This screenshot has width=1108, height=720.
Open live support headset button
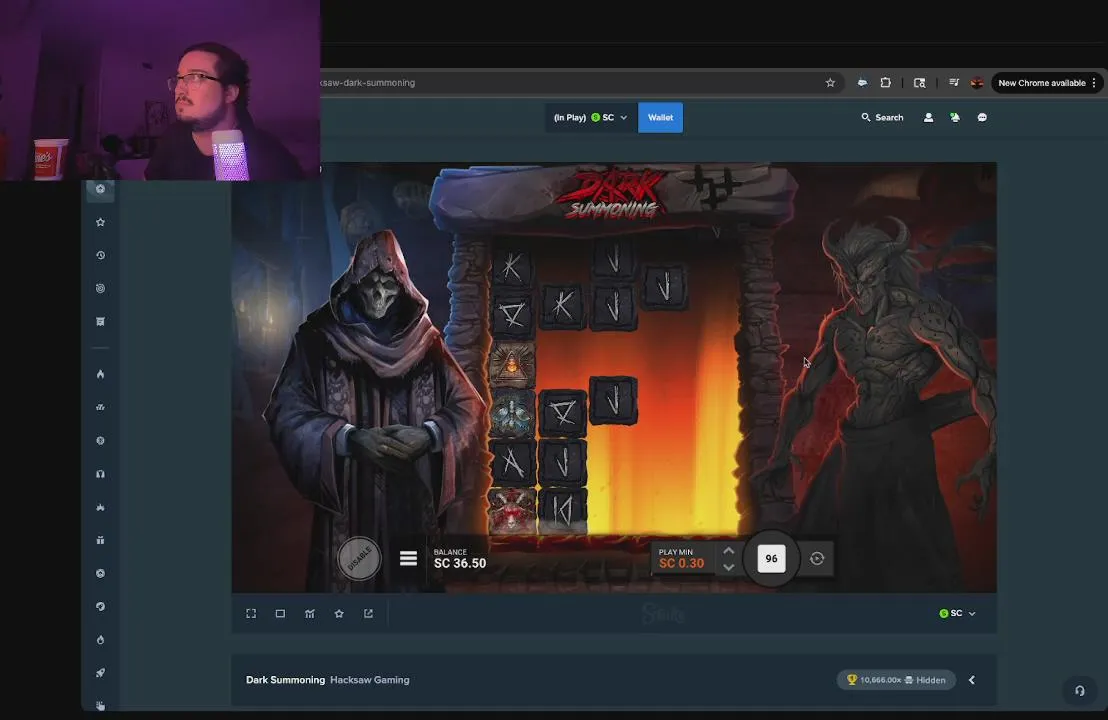pyautogui.click(x=1080, y=690)
